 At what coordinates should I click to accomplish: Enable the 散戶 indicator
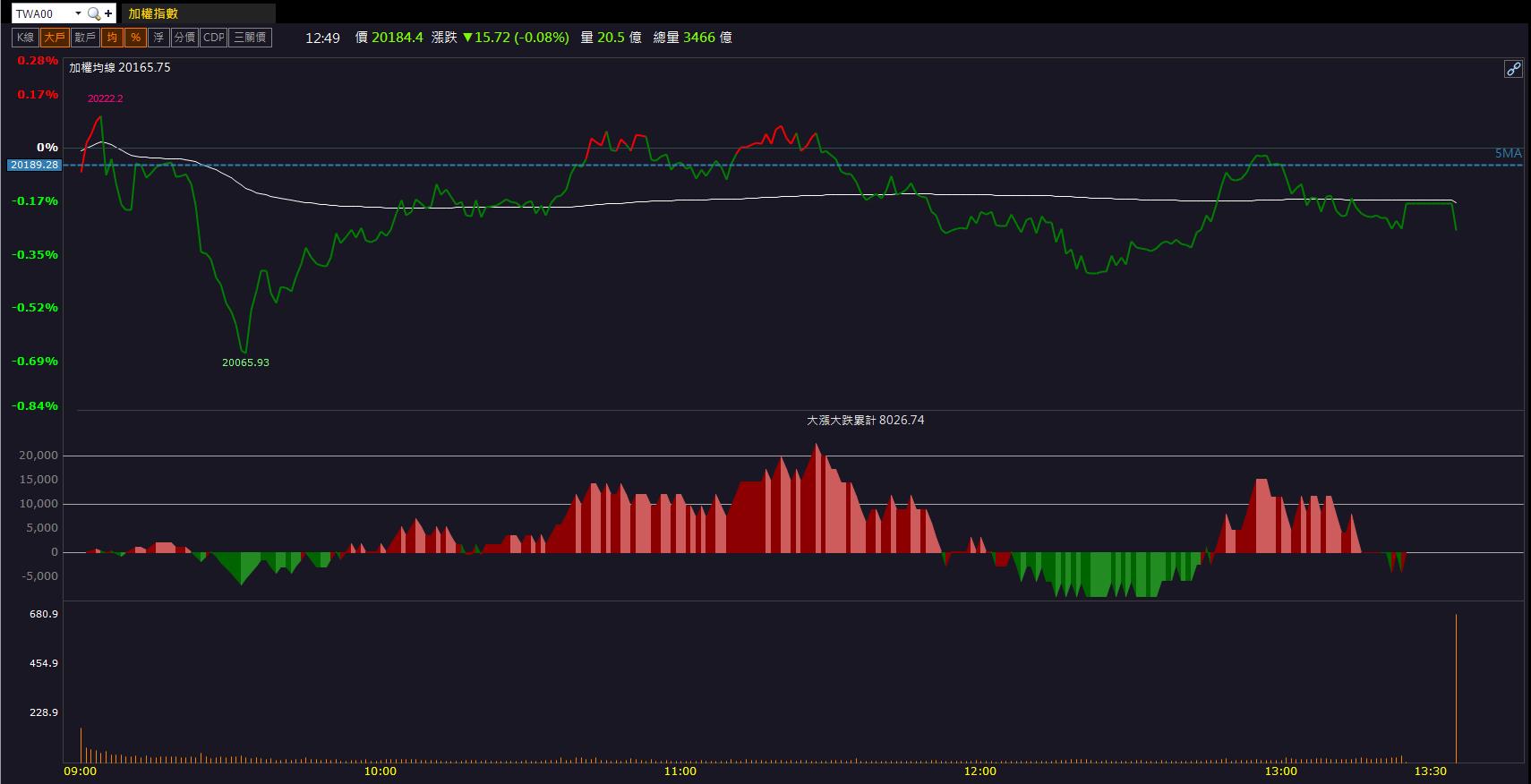[85, 38]
